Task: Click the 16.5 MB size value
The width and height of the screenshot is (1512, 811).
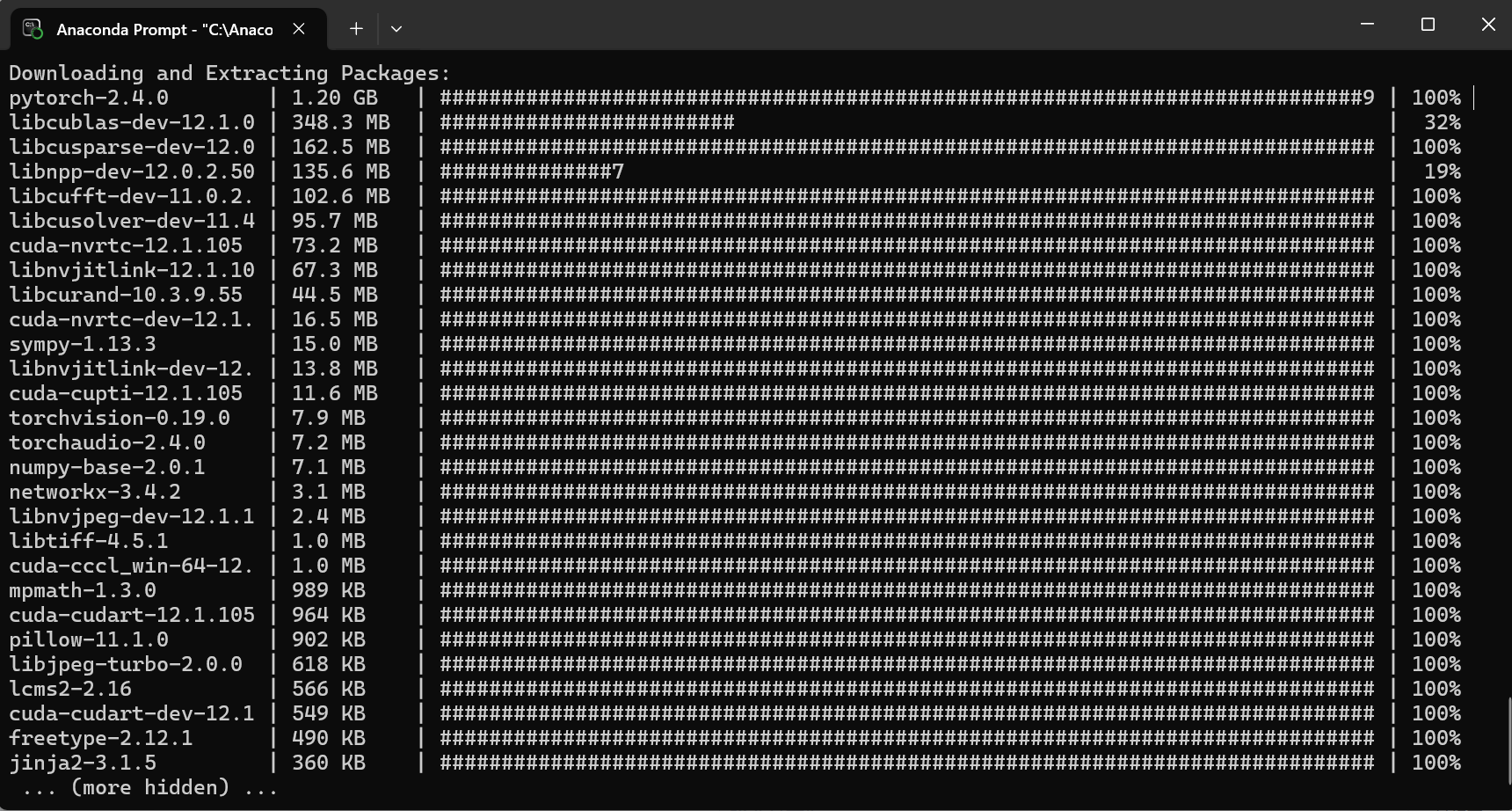Action: pos(335,319)
